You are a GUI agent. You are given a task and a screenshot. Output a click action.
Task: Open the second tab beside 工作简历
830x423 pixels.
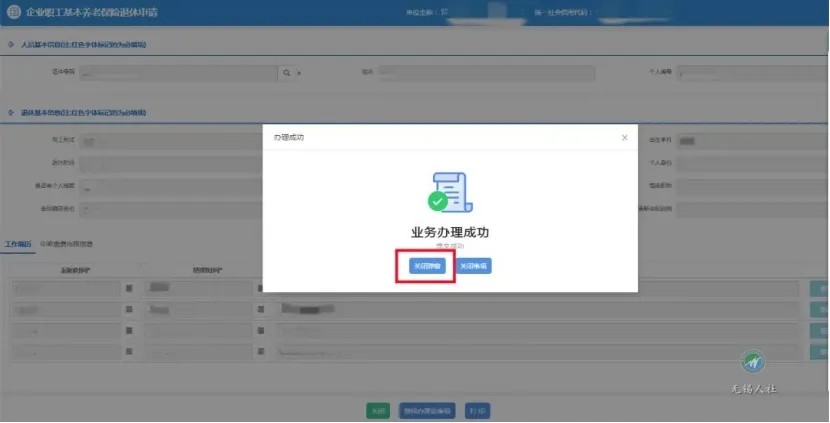click(x=66, y=244)
